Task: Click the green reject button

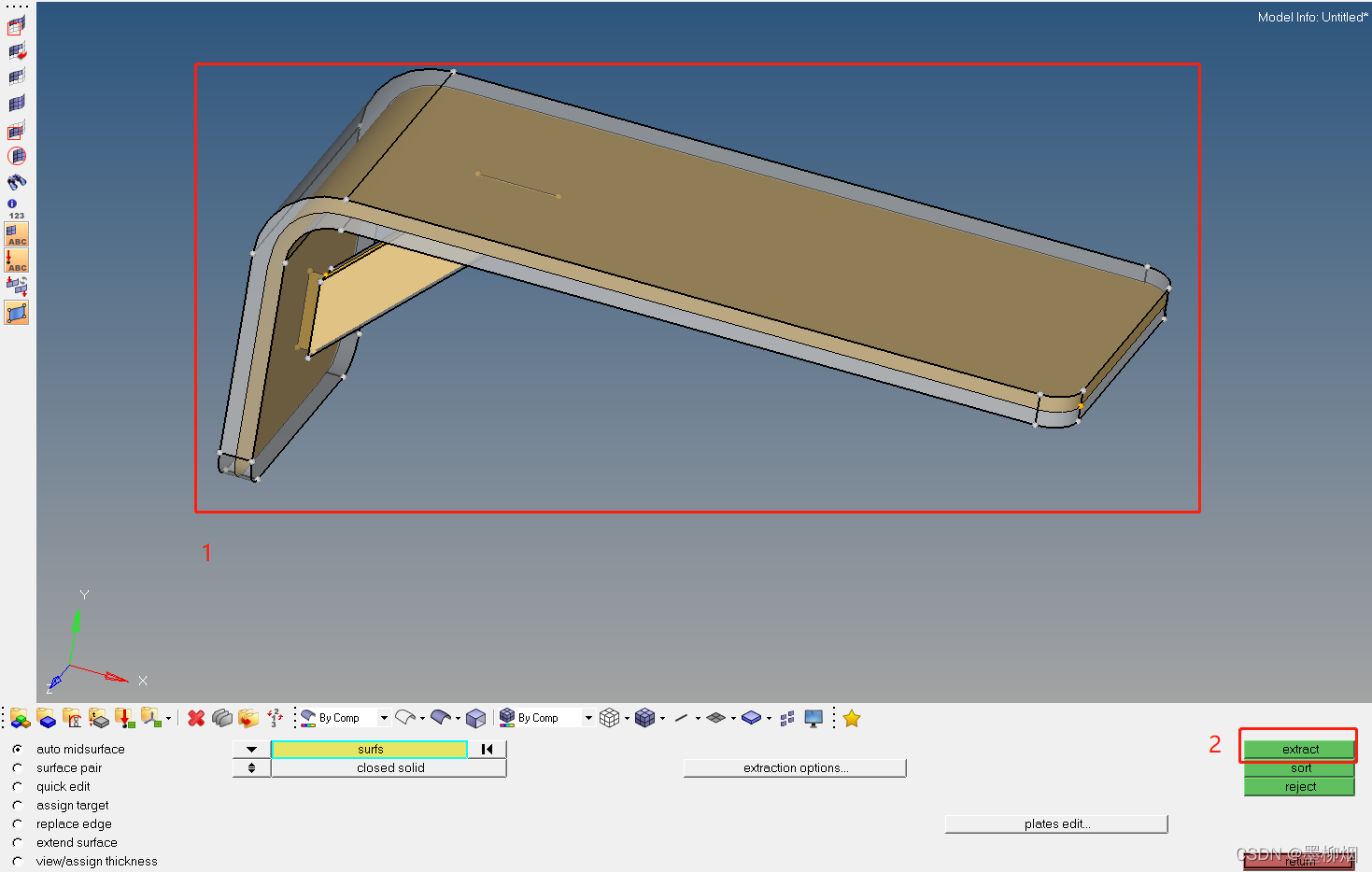Action: pyautogui.click(x=1299, y=787)
